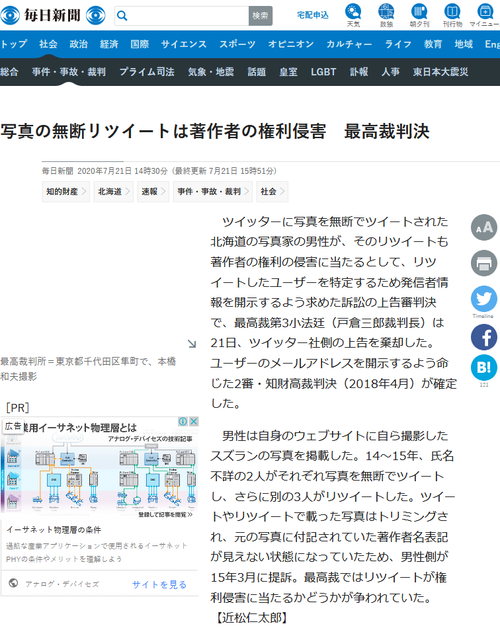Open 総合 sub-navigation item

[9, 72]
